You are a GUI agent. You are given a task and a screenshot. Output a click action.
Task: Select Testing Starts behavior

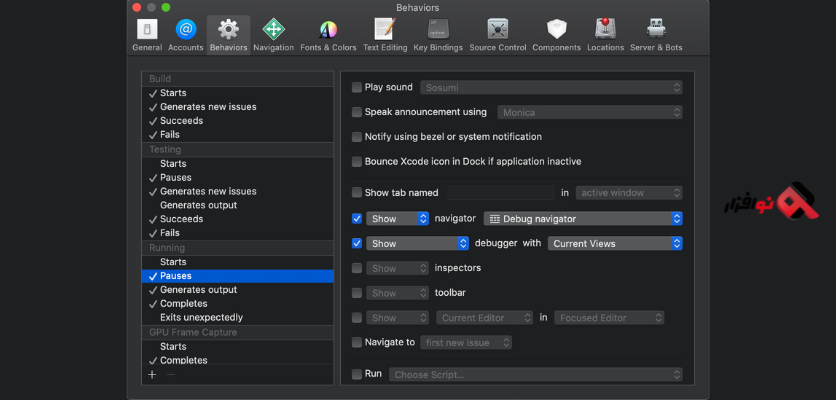(x=238, y=164)
